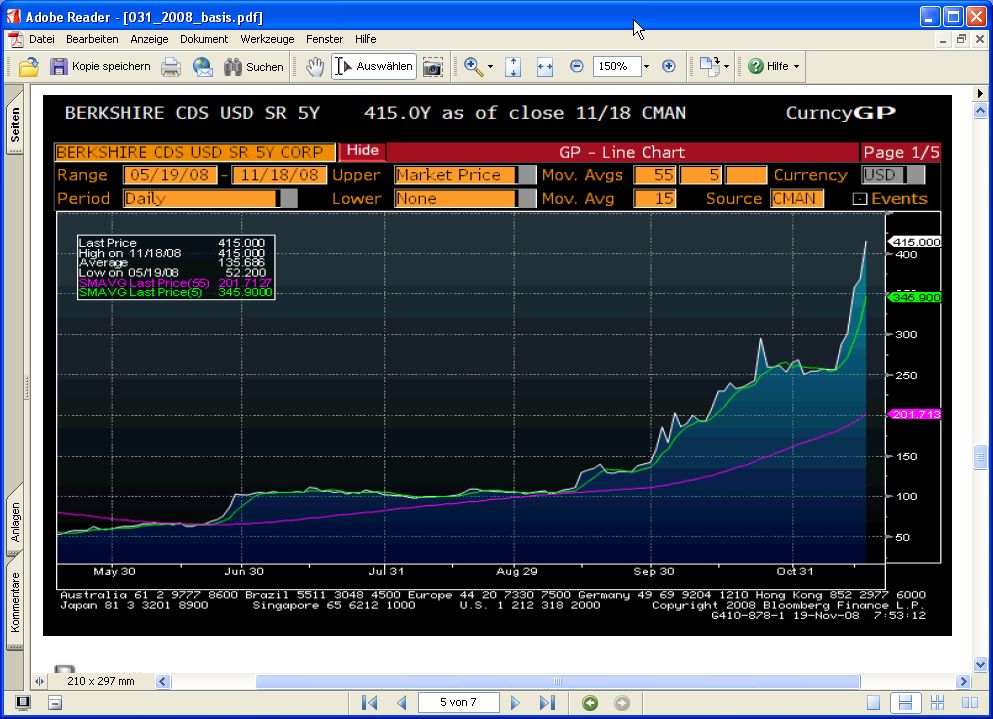
Task: Go to the last page
Action: [x=547, y=703]
